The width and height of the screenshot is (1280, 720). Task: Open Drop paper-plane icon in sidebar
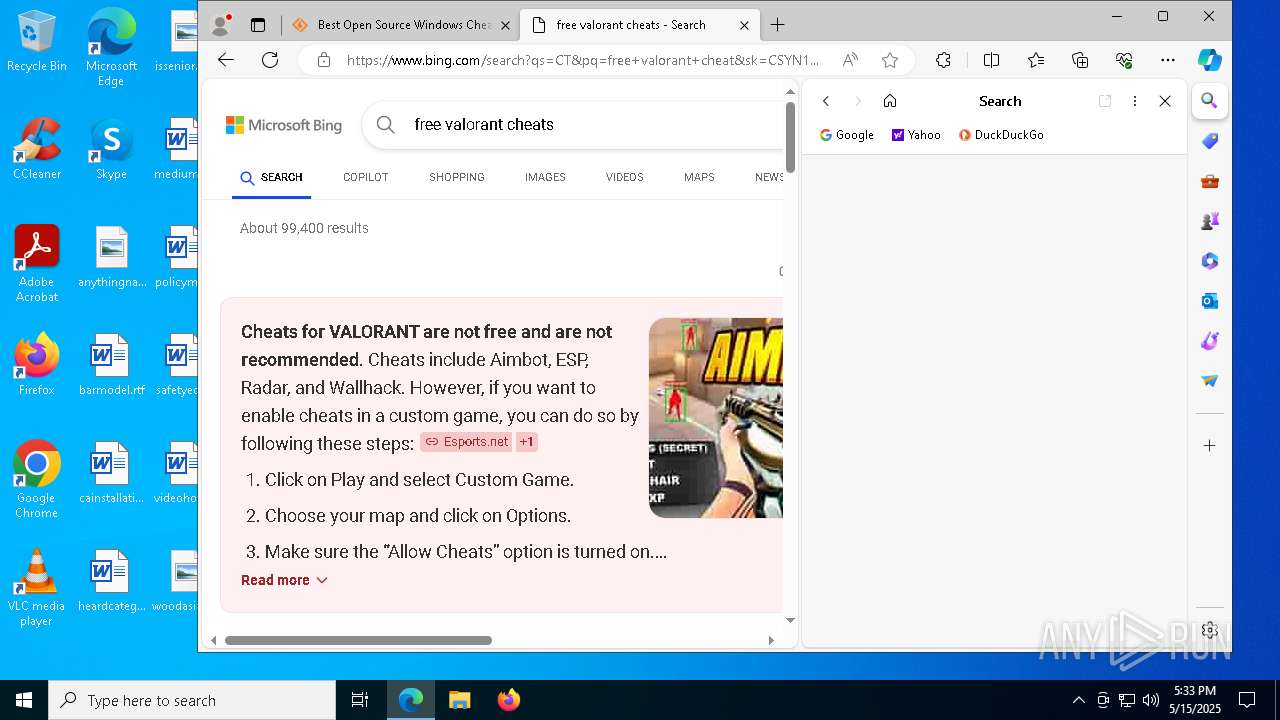pyautogui.click(x=1210, y=381)
